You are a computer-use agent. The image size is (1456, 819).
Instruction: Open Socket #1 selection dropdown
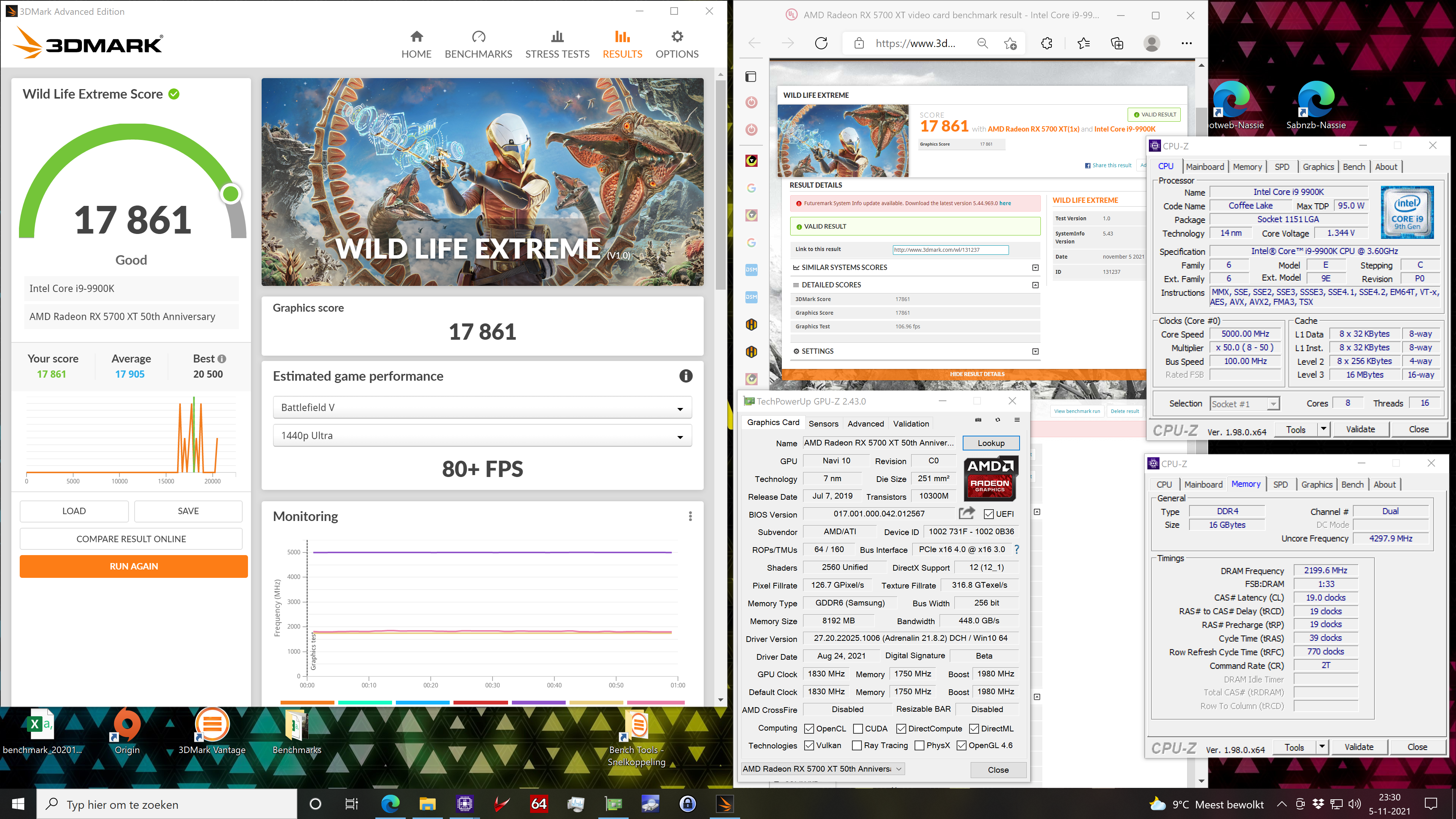point(1244,403)
